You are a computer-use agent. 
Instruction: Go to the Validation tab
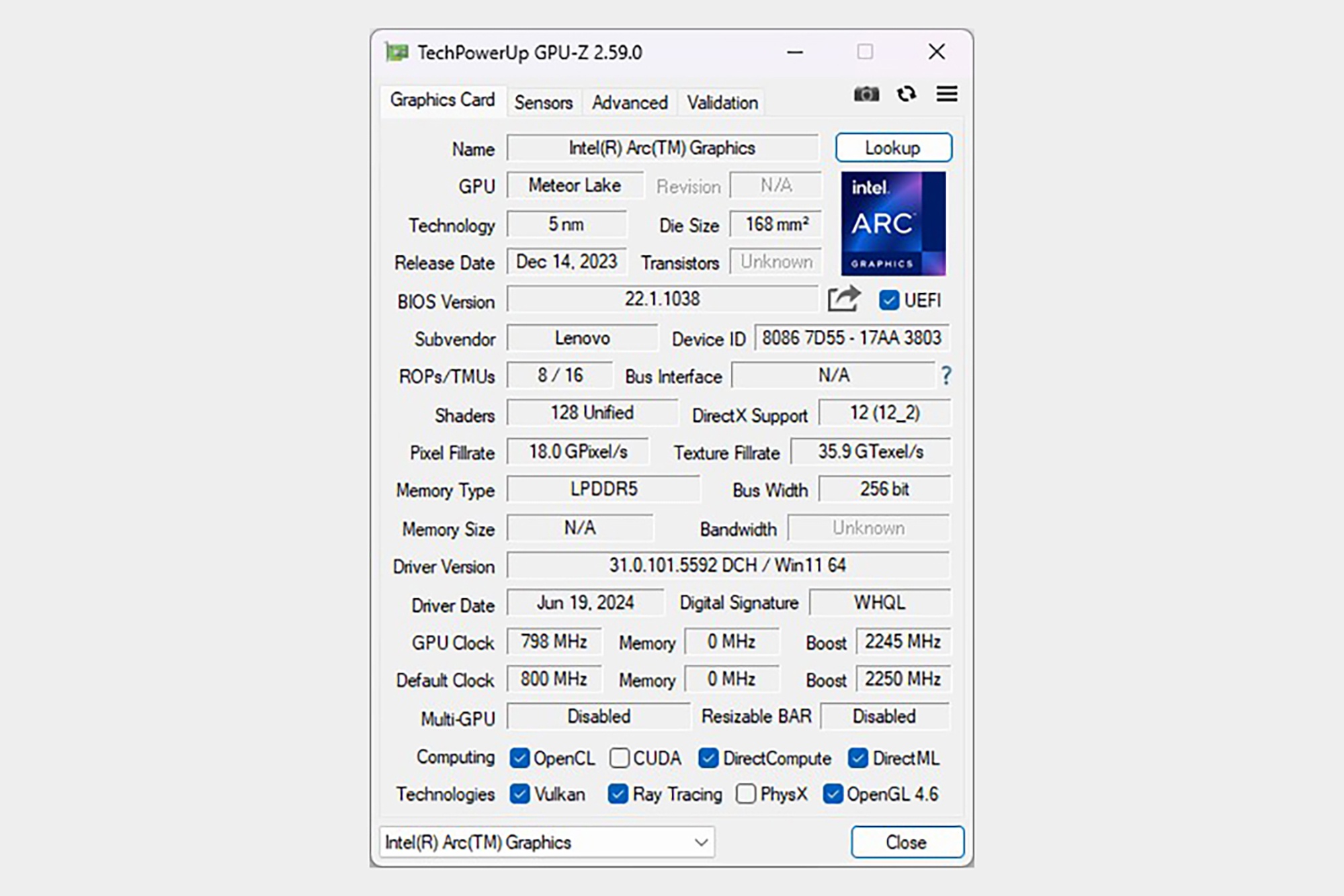[722, 103]
